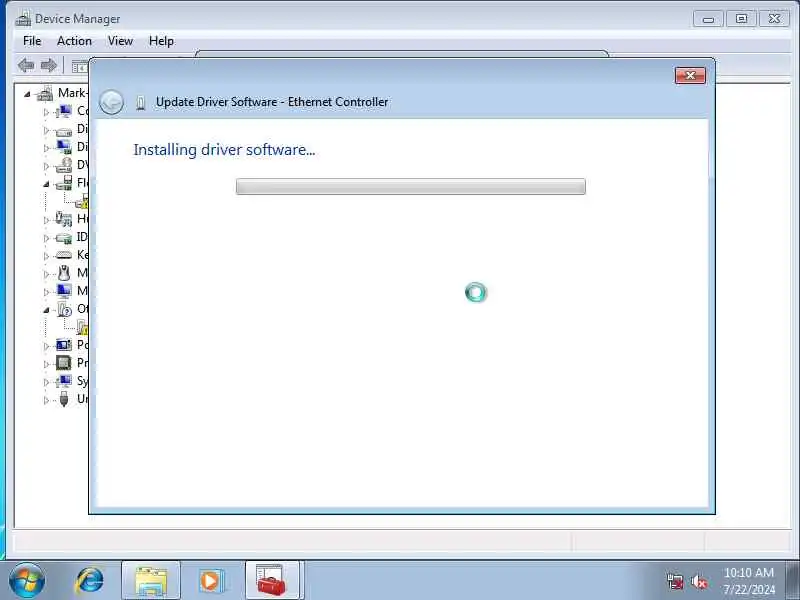Screen dimensions: 800x600
Task: Click the network status tray icon
Action: [x=675, y=582]
